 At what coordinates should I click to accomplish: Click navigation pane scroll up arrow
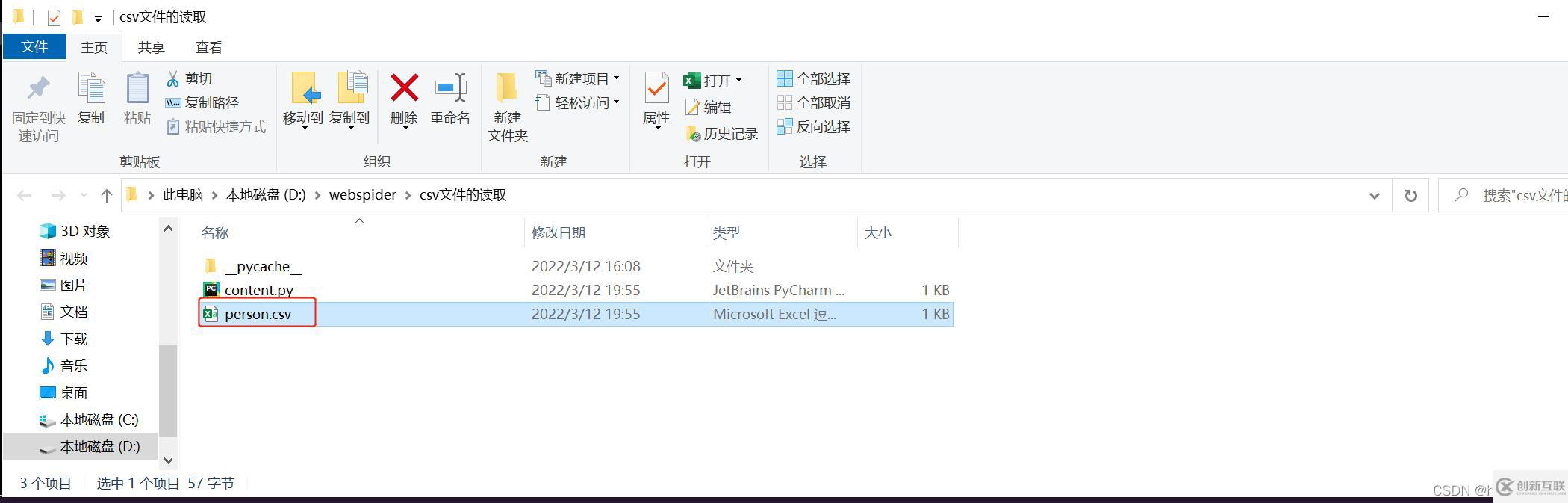tap(168, 229)
